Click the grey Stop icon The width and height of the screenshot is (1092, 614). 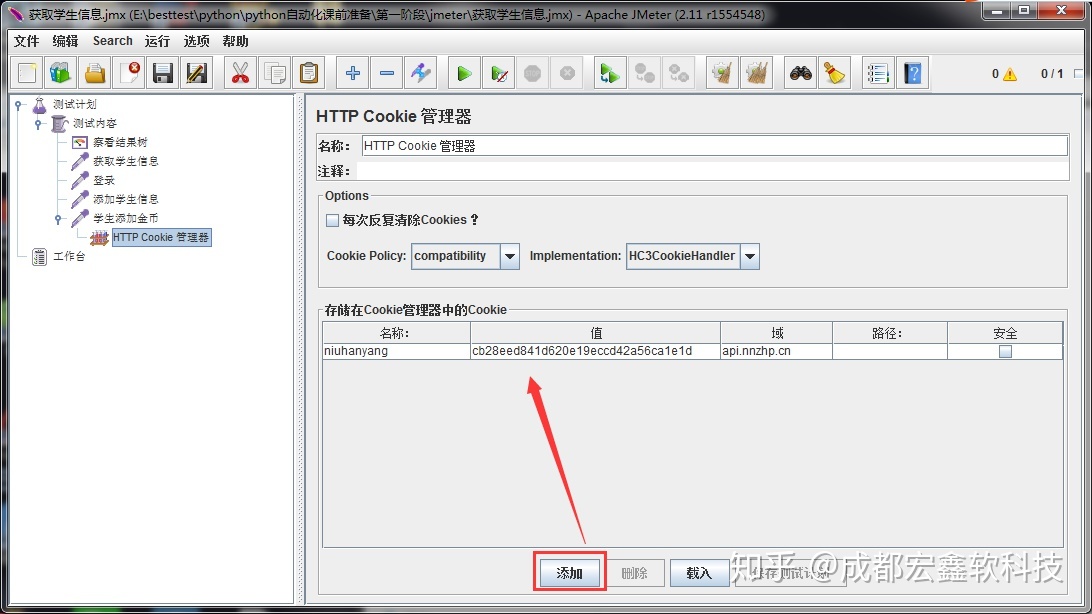pos(533,73)
